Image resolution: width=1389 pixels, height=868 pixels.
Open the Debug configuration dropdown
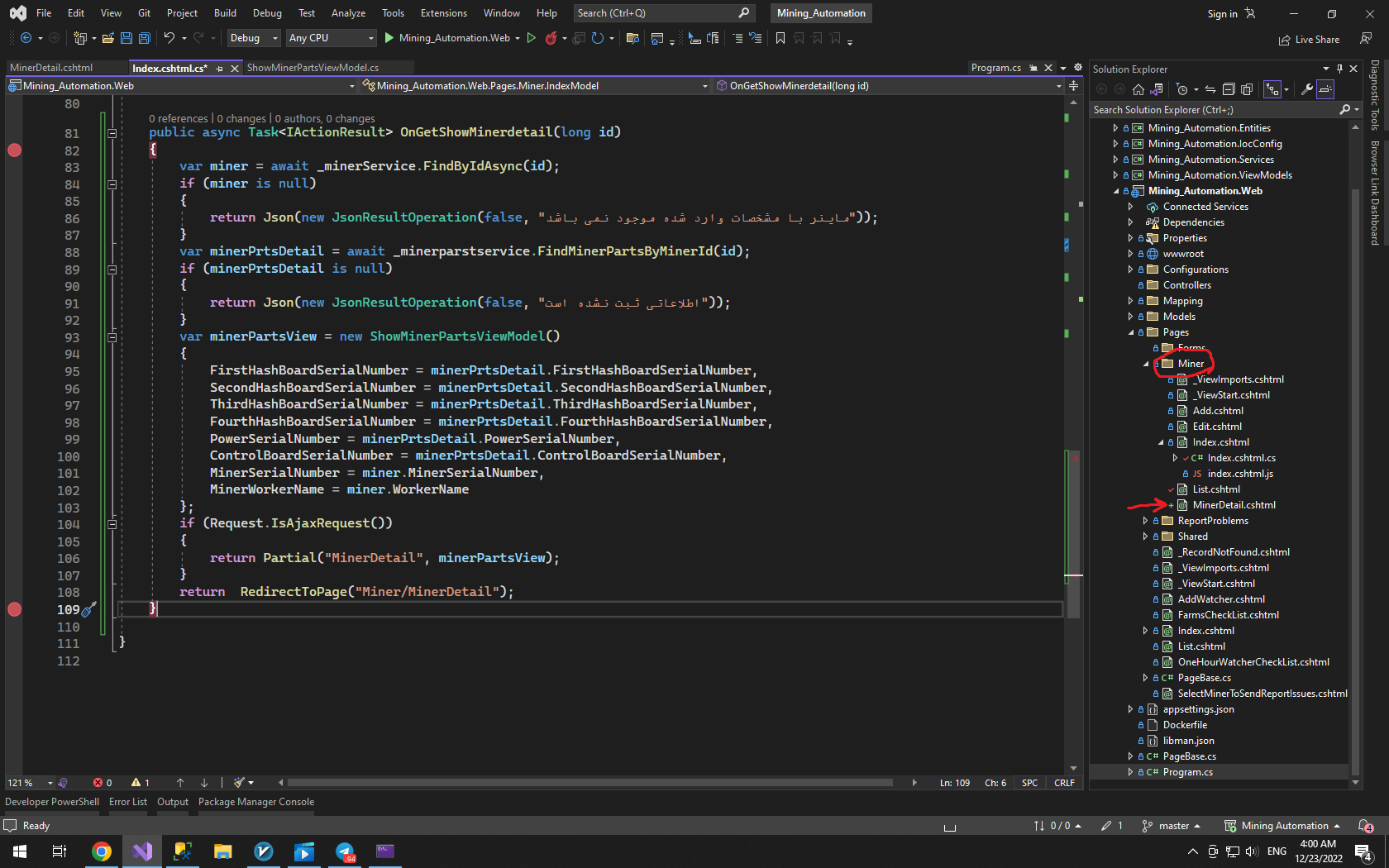pos(253,38)
